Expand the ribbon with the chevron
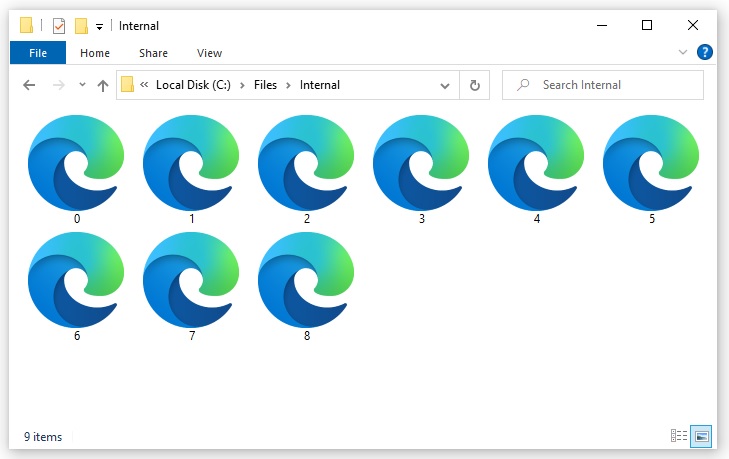The image size is (729, 459). click(x=684, y=52)
